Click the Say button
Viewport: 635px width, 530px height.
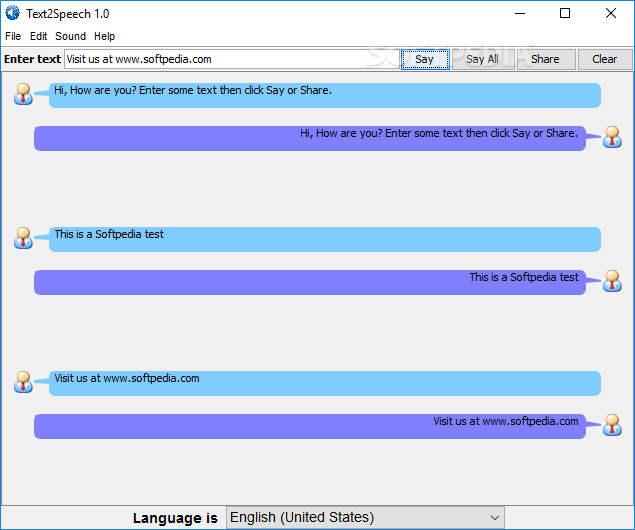click(x=425, y=60)
